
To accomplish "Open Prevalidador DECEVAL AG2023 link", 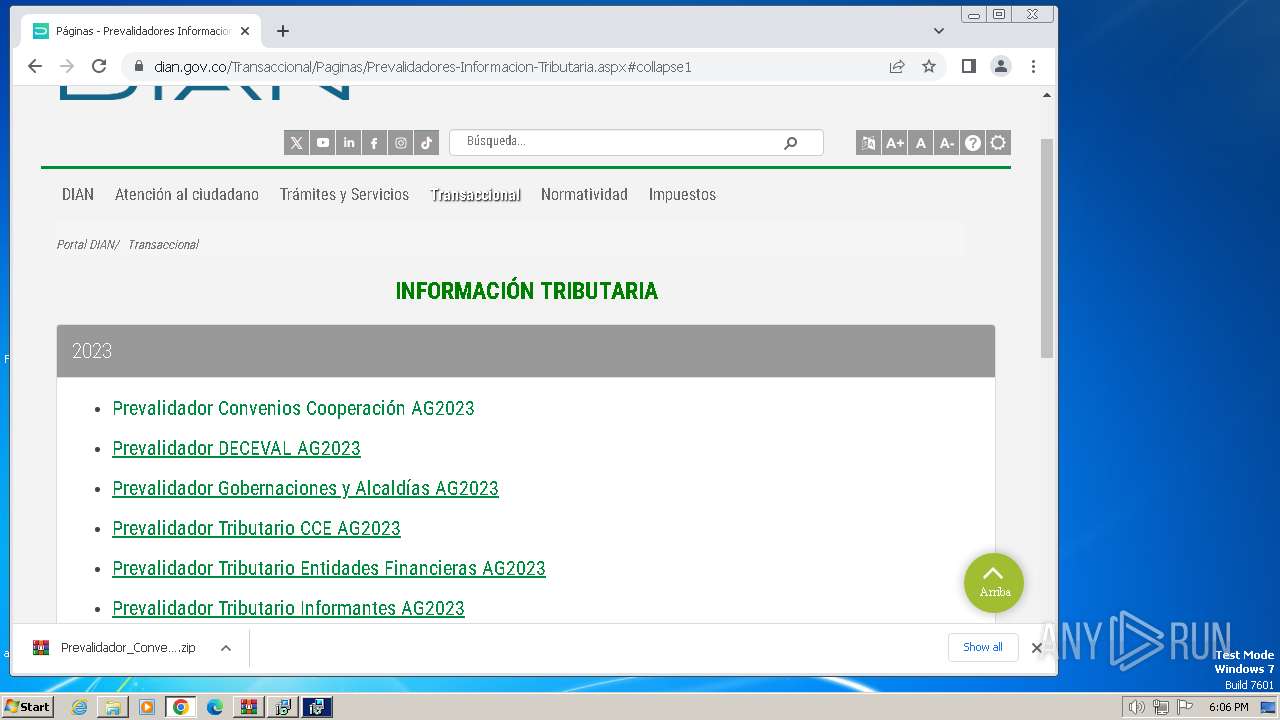I will tap(236, 448).
